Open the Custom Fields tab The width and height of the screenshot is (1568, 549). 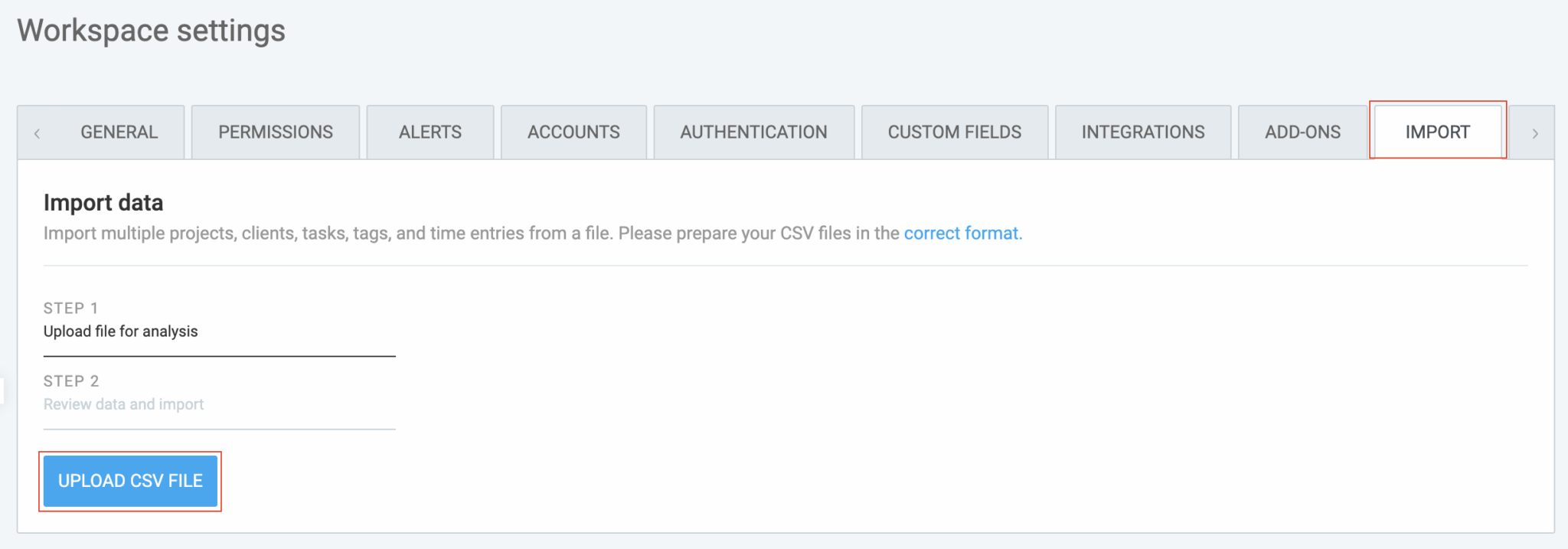coord(954,132)
